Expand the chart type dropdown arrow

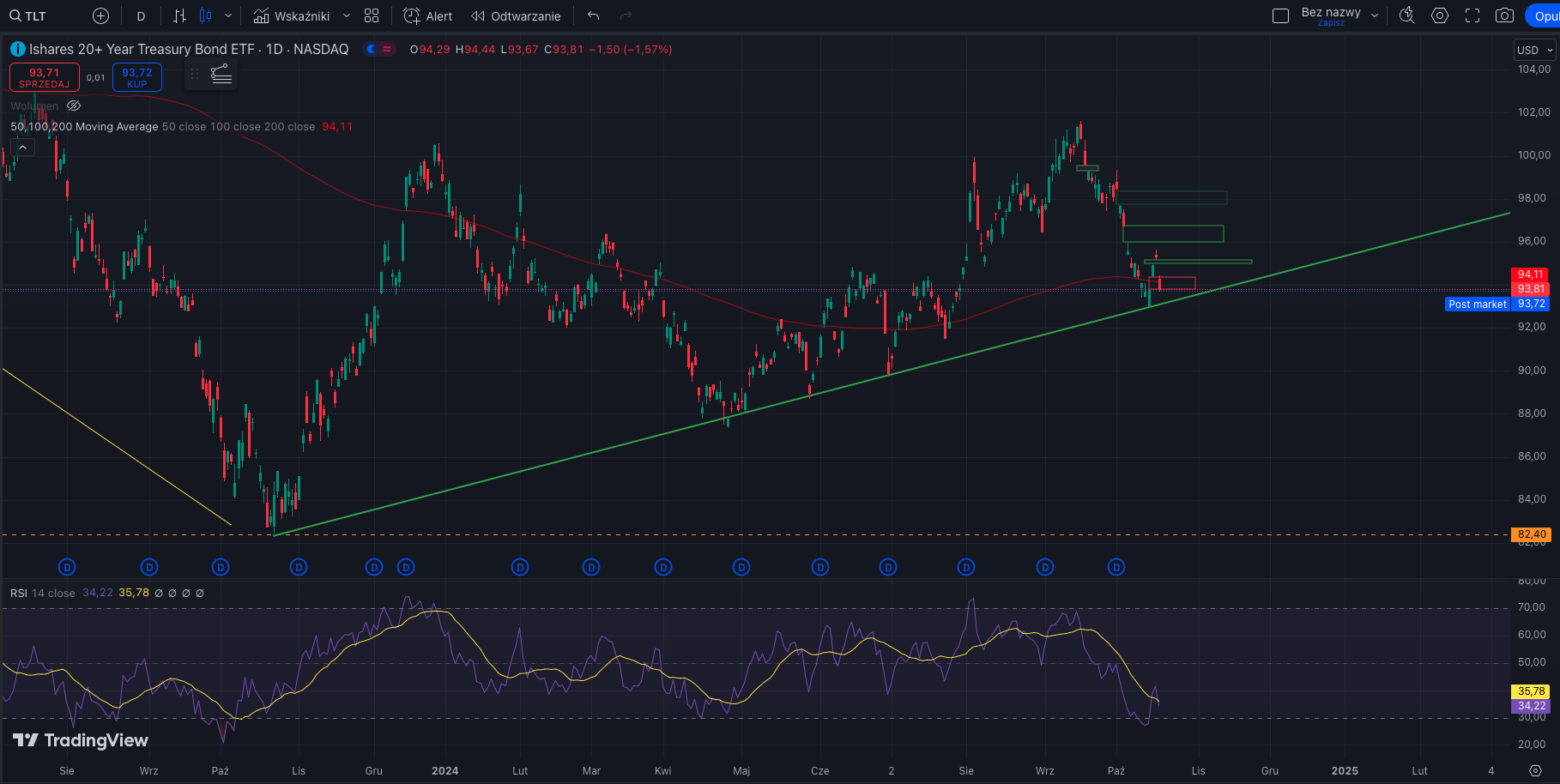pyautogui.click(x=228, y=15)
